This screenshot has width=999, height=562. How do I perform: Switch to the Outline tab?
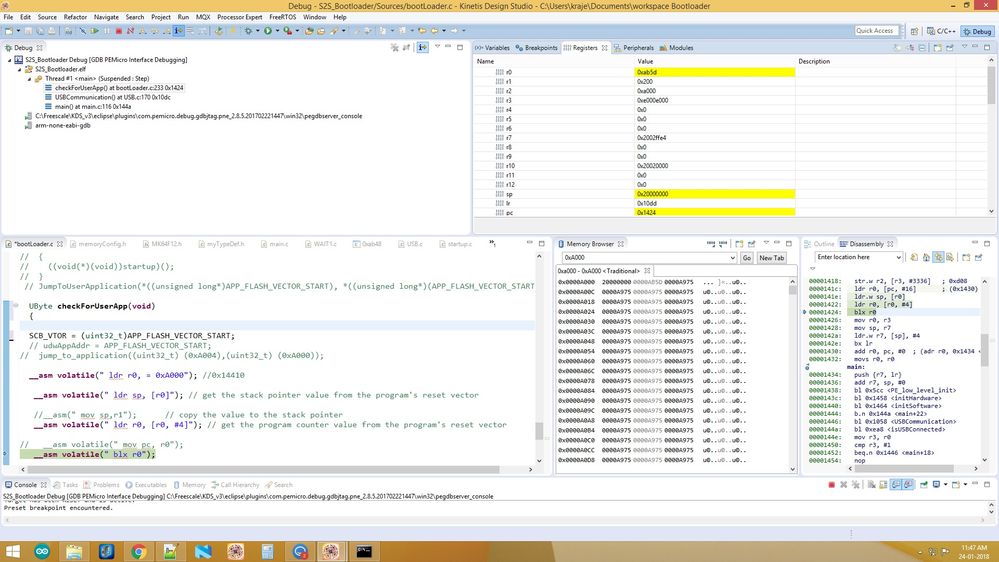(819, 244)
